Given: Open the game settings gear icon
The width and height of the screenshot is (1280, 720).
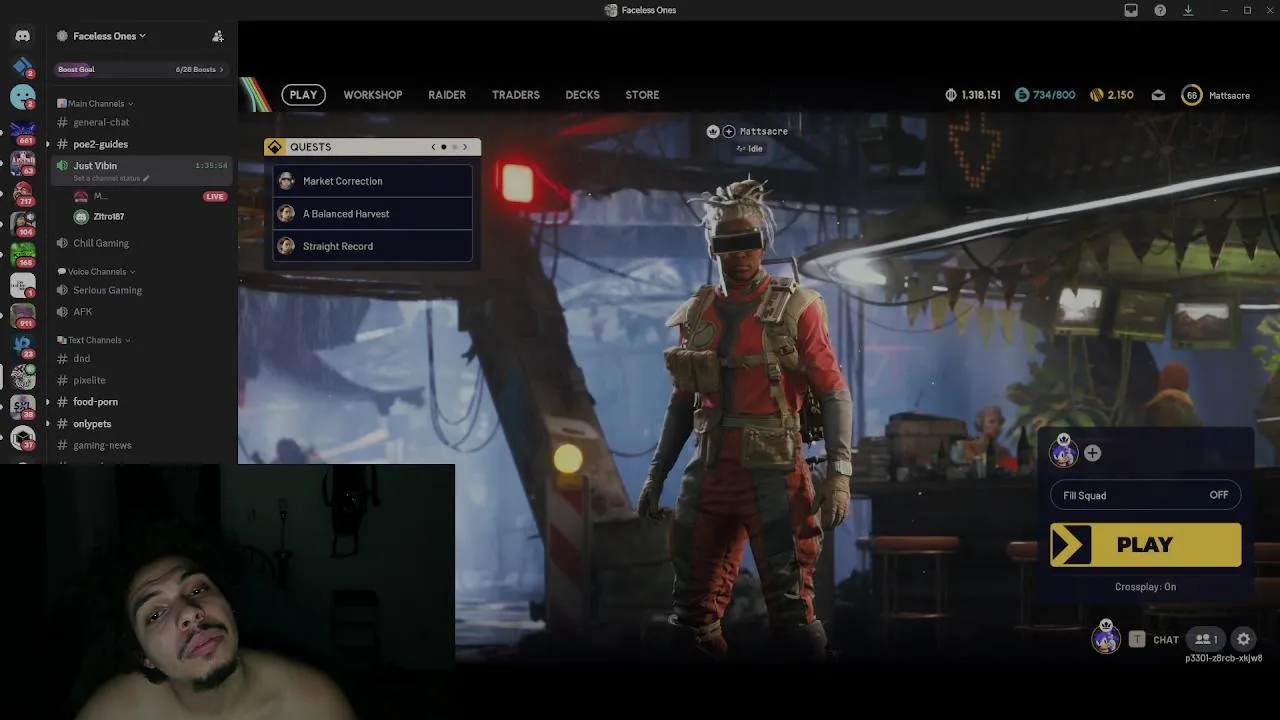Looking at the screenshot, I should (x=1243, y=639).
